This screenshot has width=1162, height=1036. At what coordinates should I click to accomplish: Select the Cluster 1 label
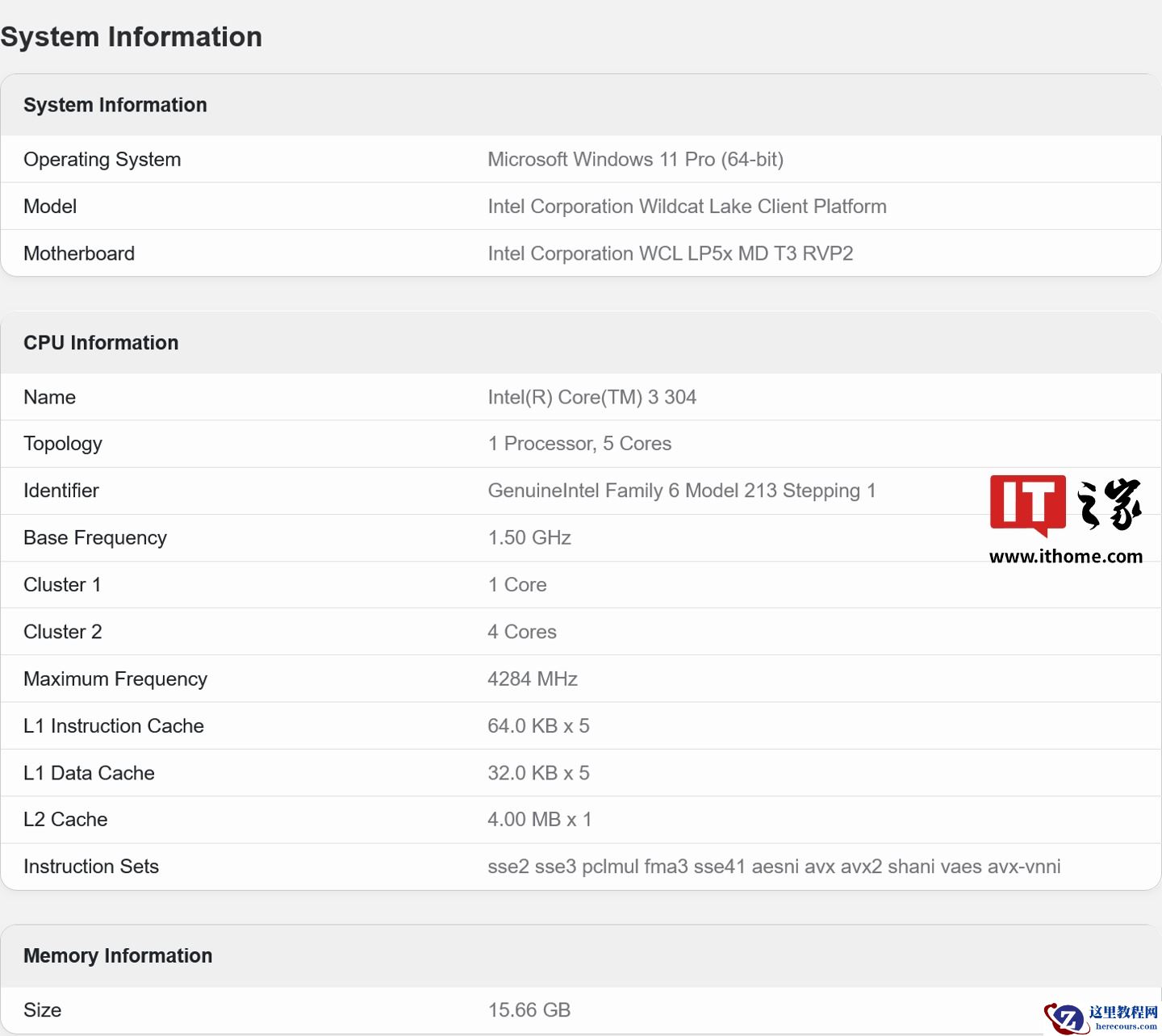pos(62,584)
